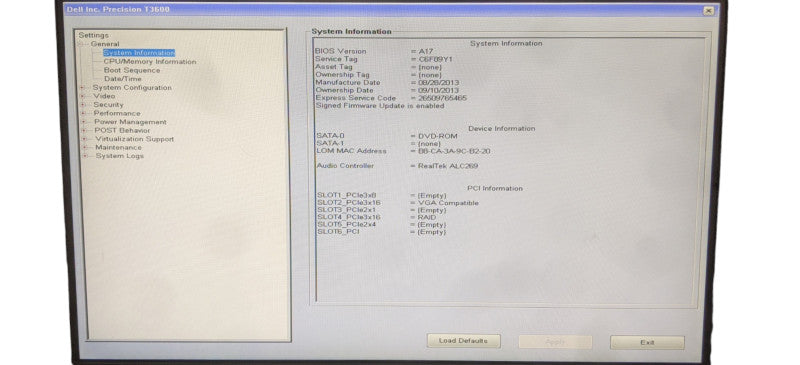Select the Power Management category
The image size is (800, 365).
click(130, 122)
